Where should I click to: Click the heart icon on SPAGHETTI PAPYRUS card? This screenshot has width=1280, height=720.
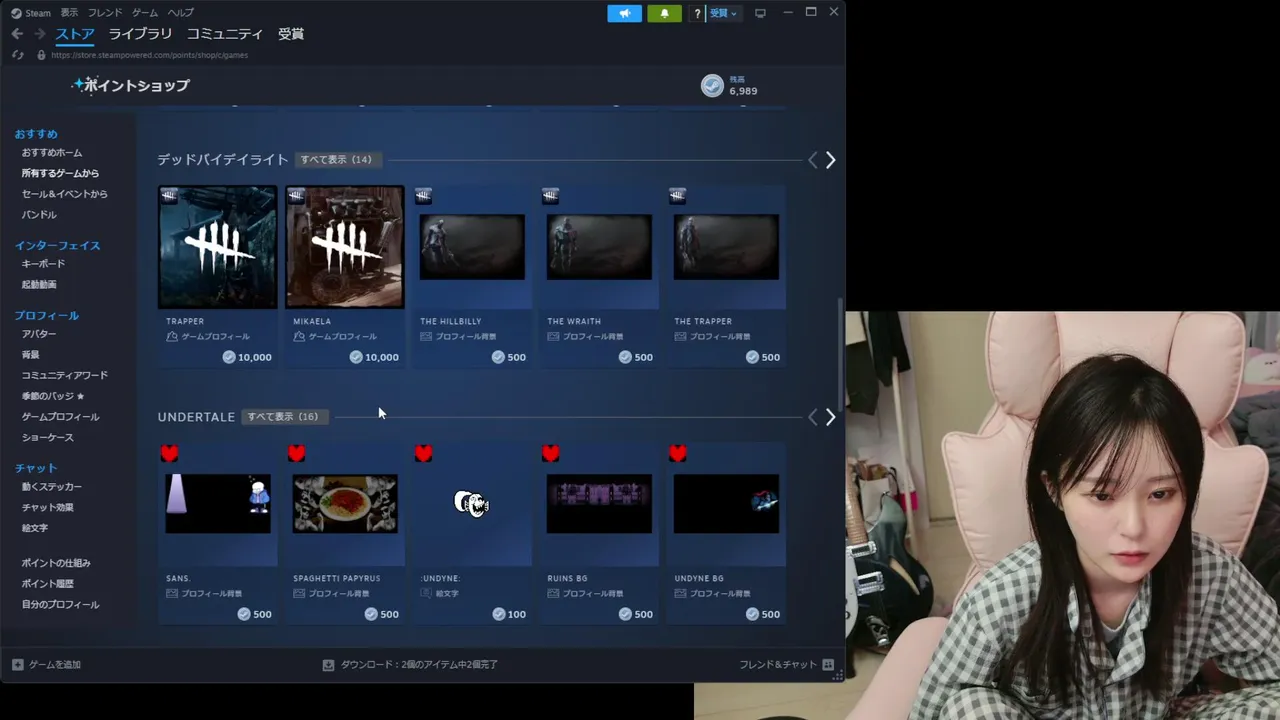click(296, 453)
